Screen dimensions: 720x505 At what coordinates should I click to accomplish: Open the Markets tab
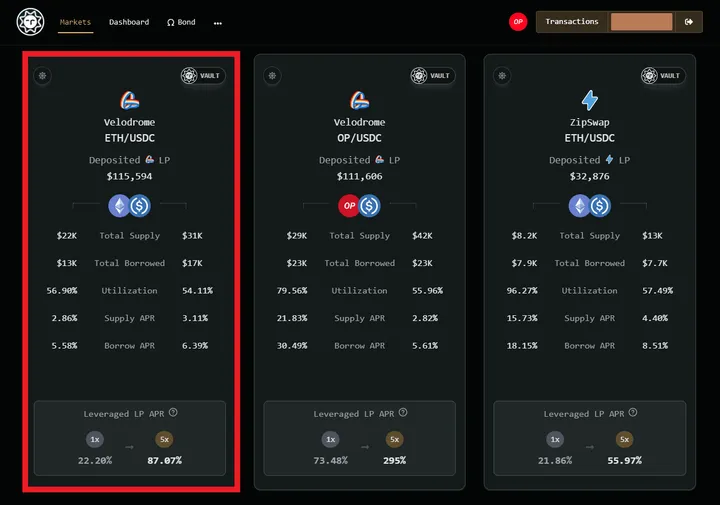(x=76, y=22)
